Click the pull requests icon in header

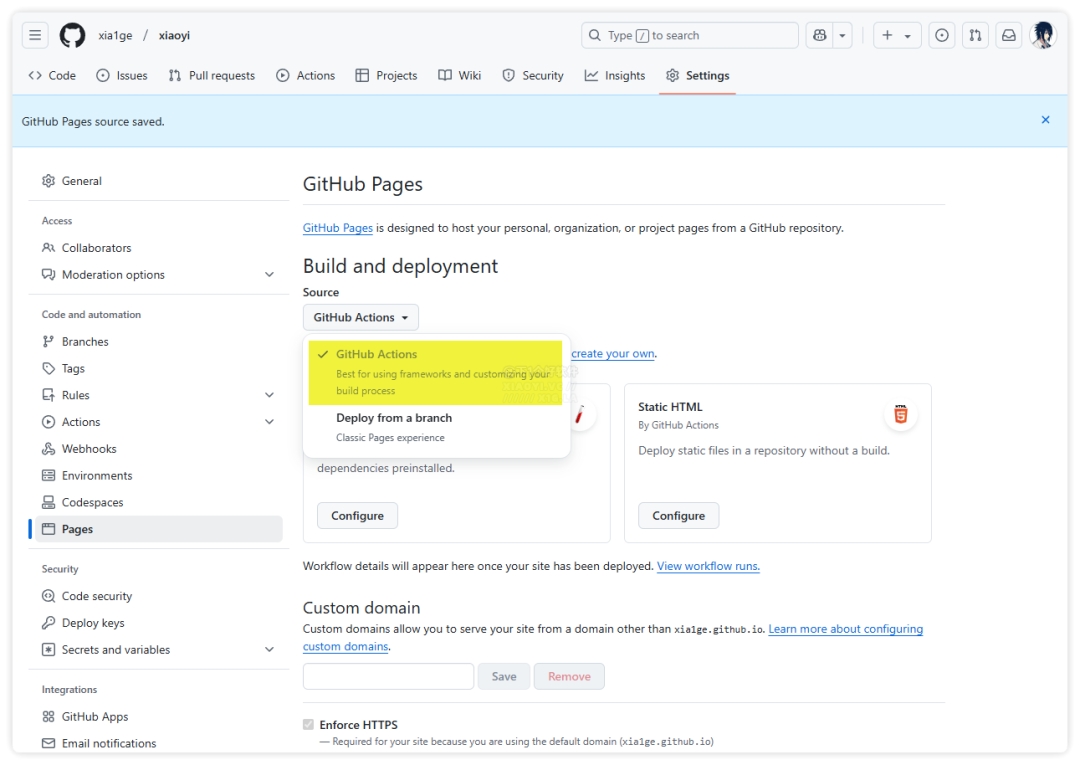[975, 36]
